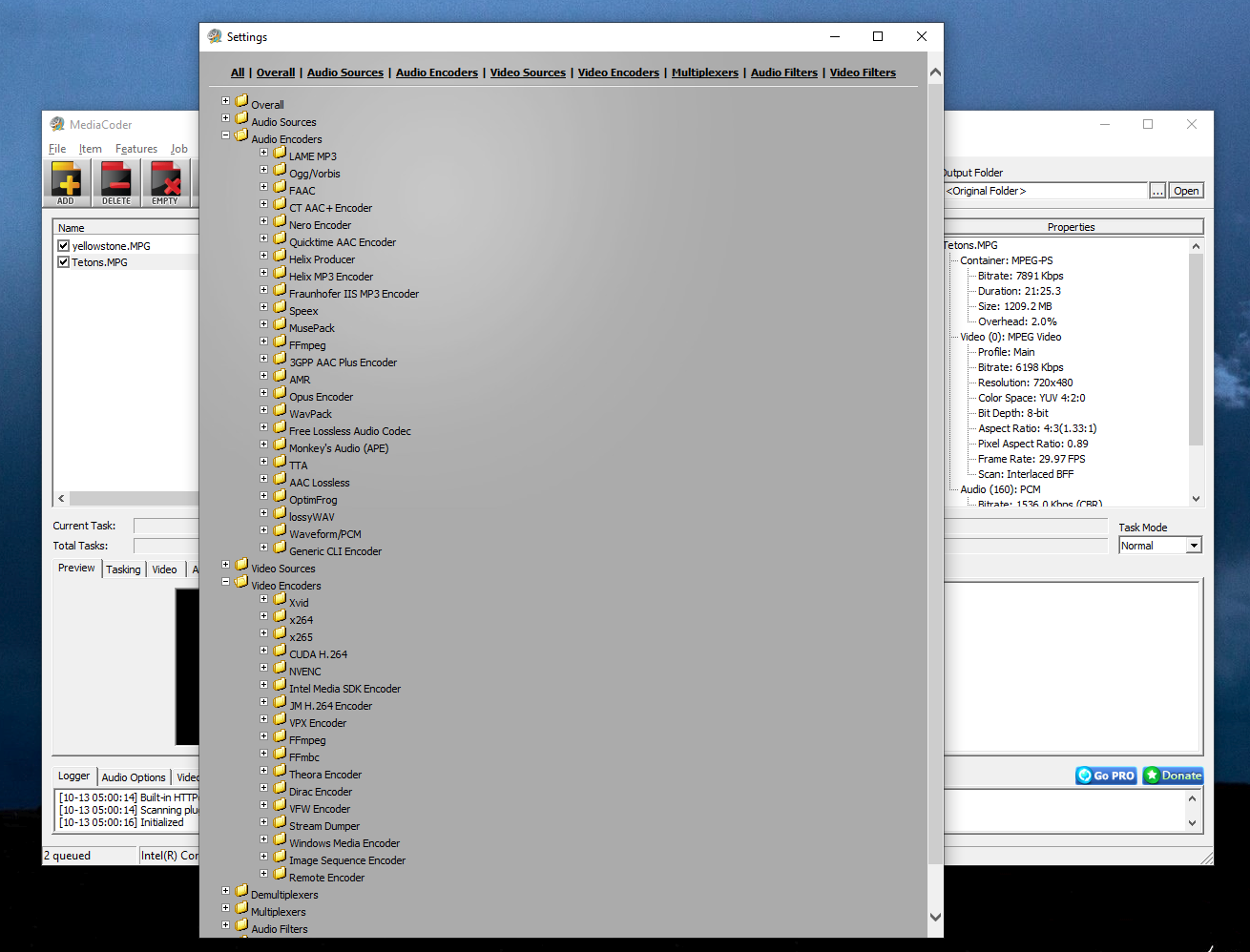Click the LAME MP3 folder icon

tap(280, 153)
